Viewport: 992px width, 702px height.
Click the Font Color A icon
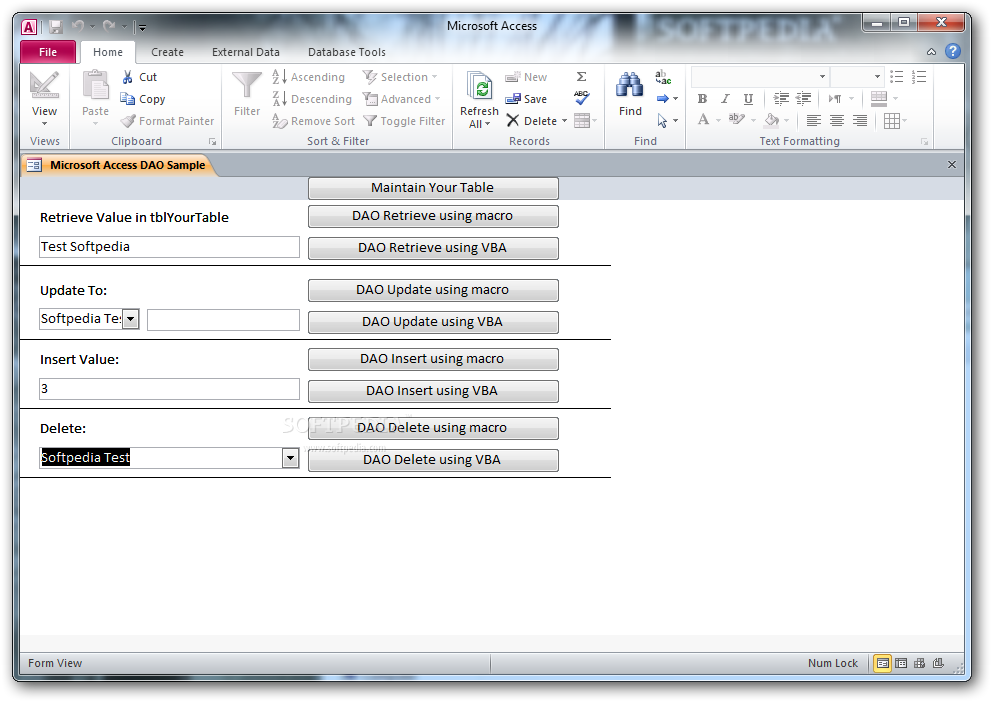(703, 120)
